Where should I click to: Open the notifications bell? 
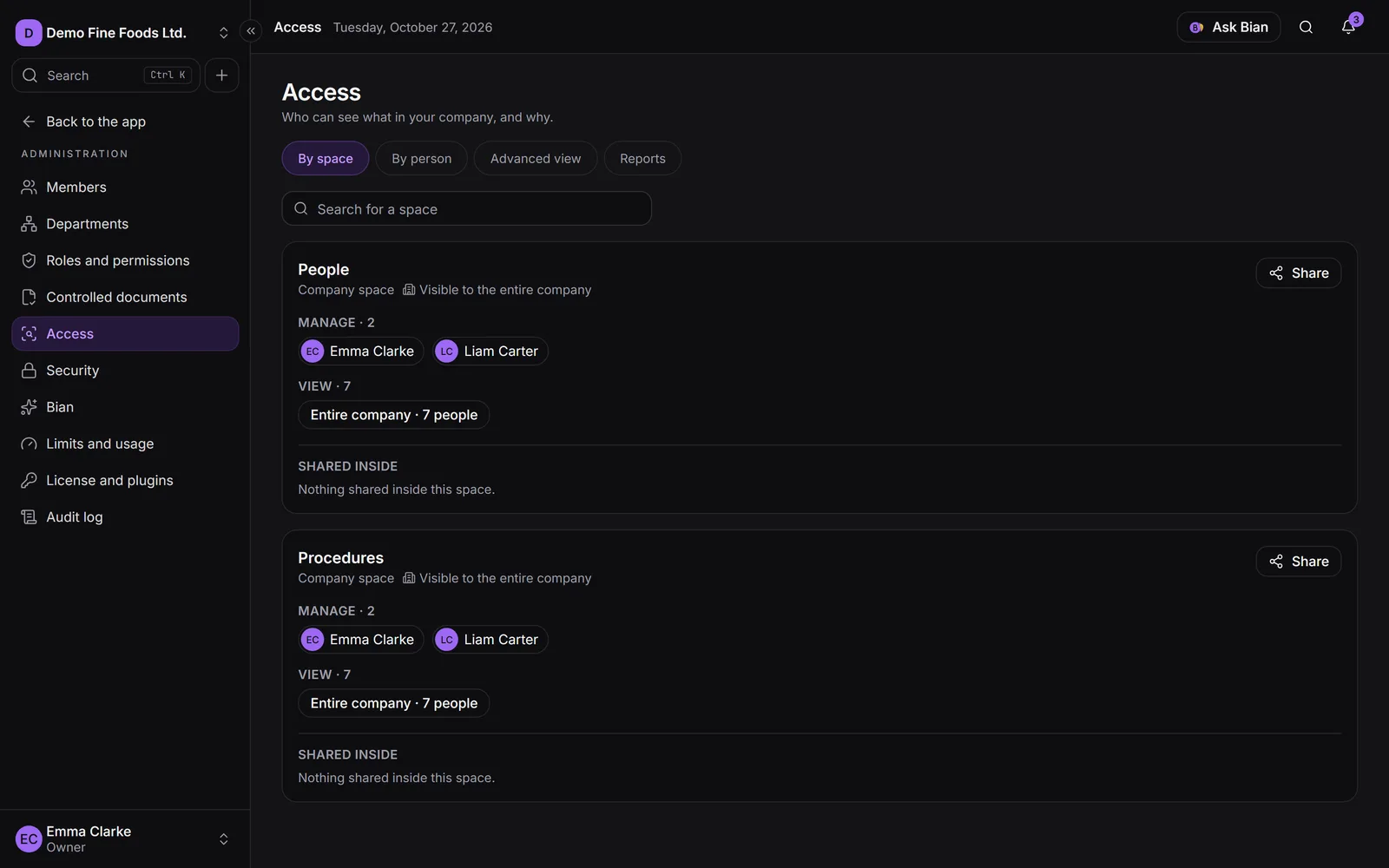tap(1348, 27)
